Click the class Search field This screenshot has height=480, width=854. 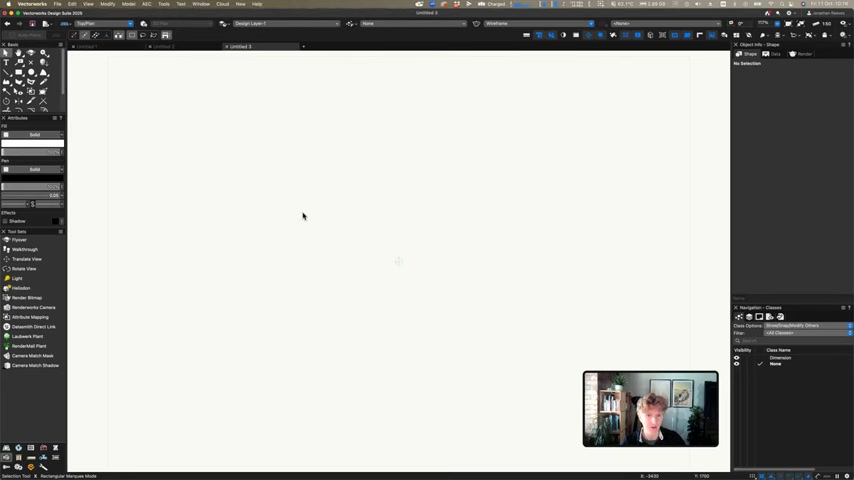pyautogui.click(x=792, y=341)
